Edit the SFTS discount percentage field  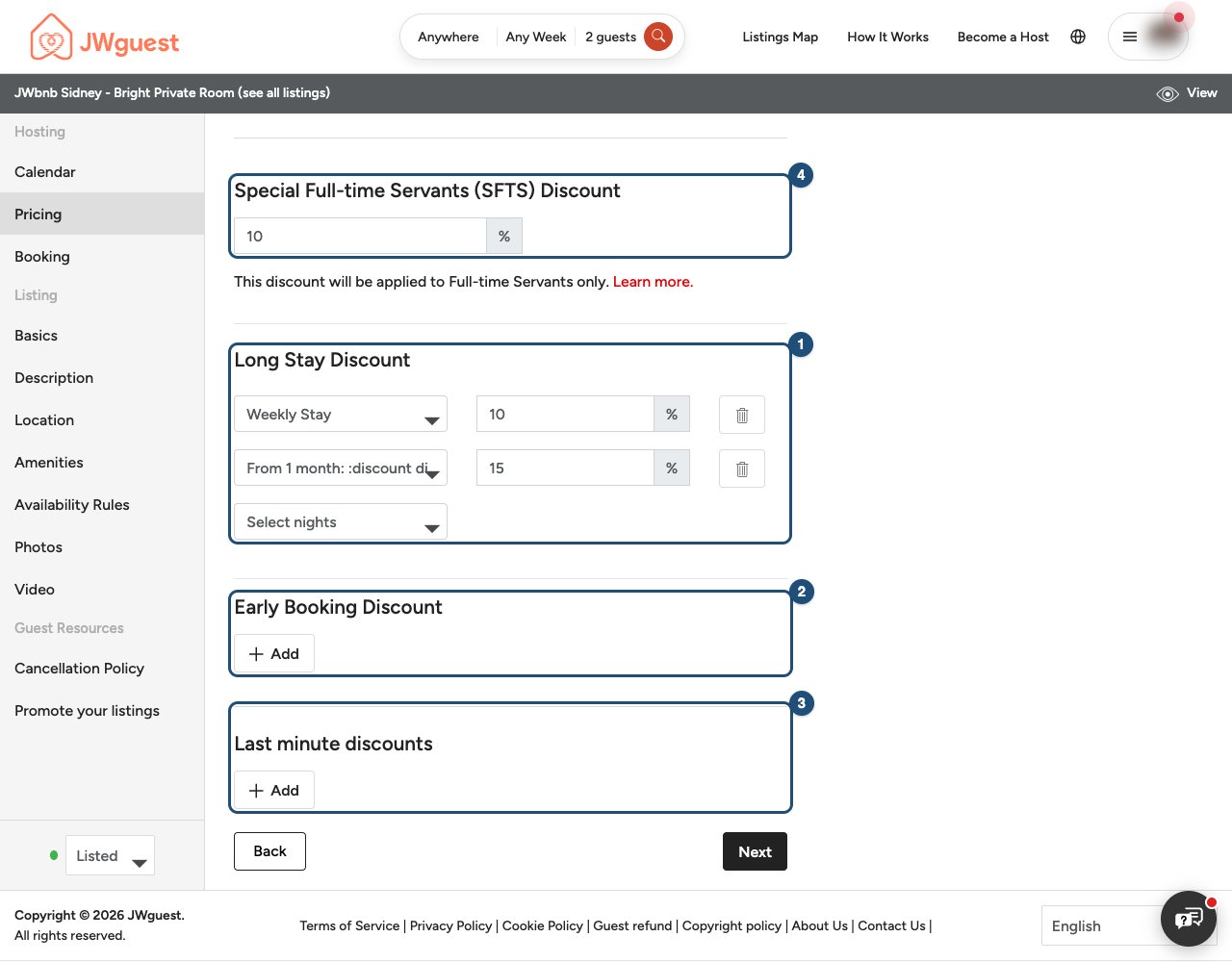click(360, 236)
